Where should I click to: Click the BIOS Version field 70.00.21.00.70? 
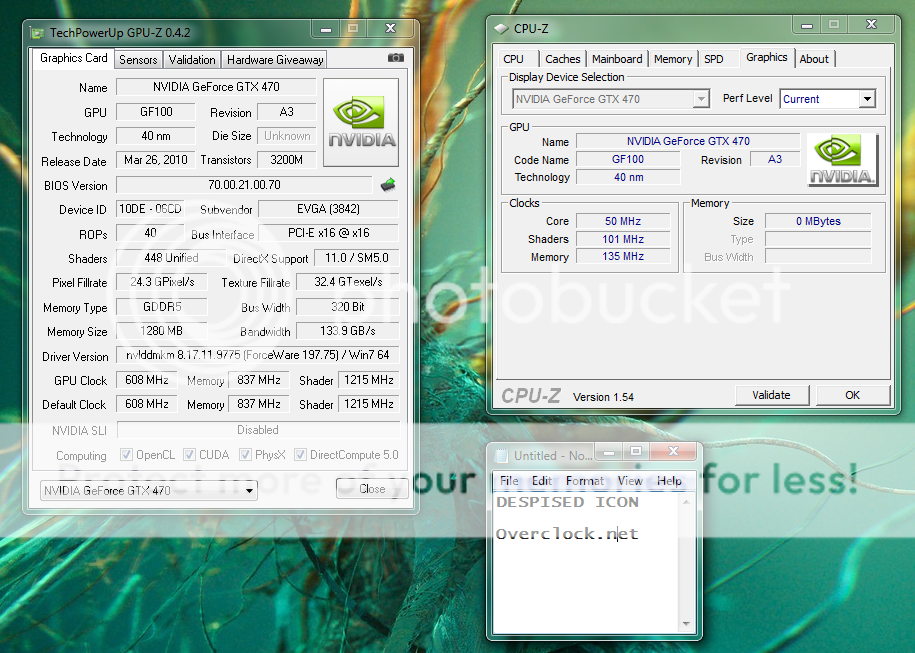click(244, 185)
